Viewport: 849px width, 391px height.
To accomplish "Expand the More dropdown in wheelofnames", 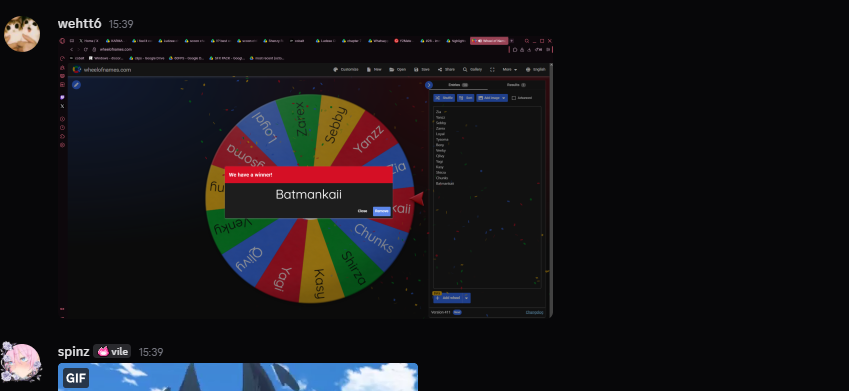I will pos(510,69).
